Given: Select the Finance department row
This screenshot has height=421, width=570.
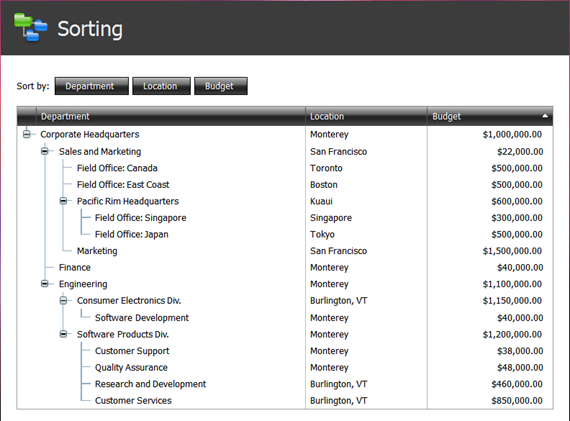Looking at the screenshot, I should [x=285, y=267].
